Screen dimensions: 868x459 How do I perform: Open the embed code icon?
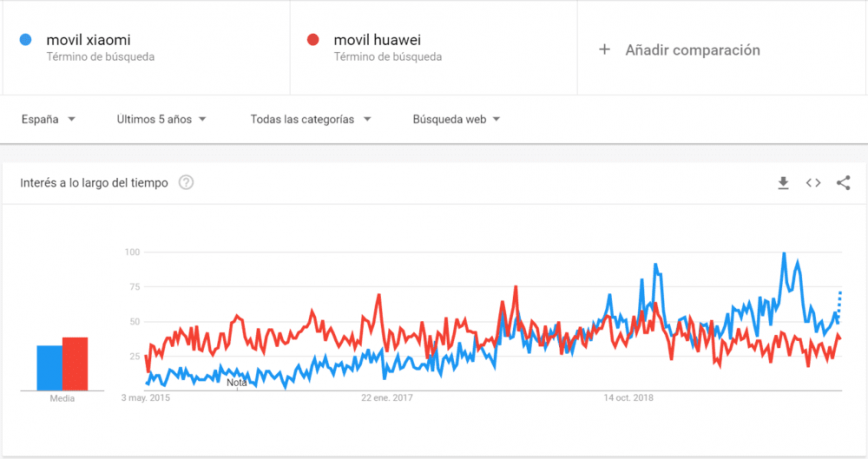813,183
